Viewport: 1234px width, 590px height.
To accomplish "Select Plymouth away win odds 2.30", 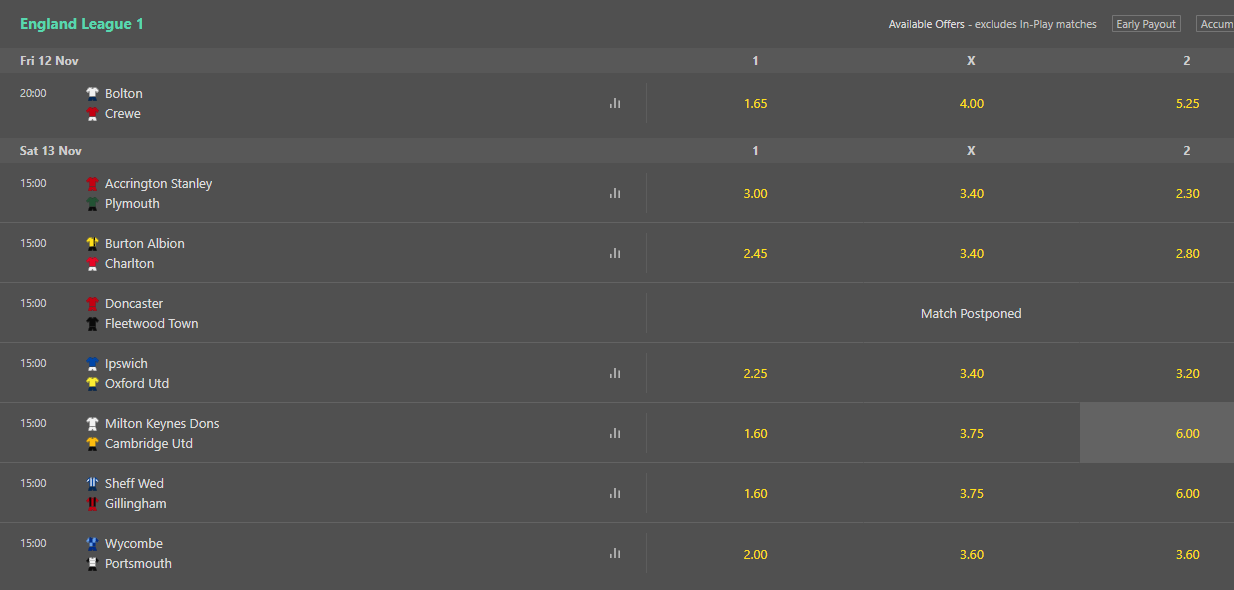I will pos(1187,193).
